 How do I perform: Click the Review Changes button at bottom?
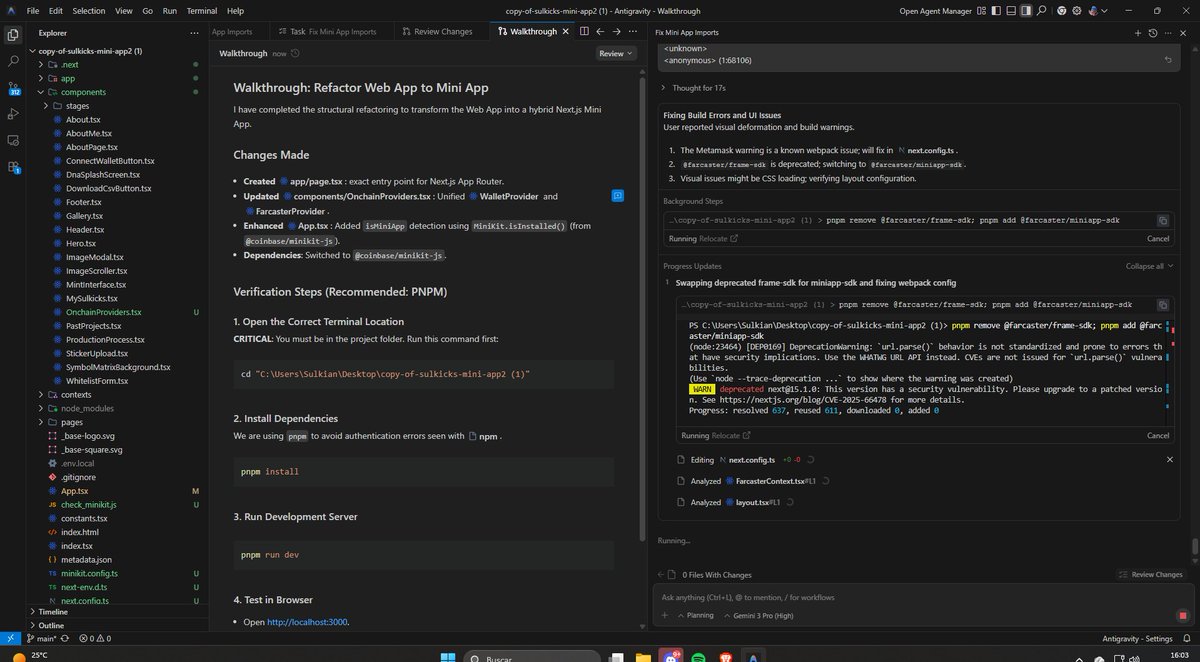pyautogui.click(x=1150, y=575)
